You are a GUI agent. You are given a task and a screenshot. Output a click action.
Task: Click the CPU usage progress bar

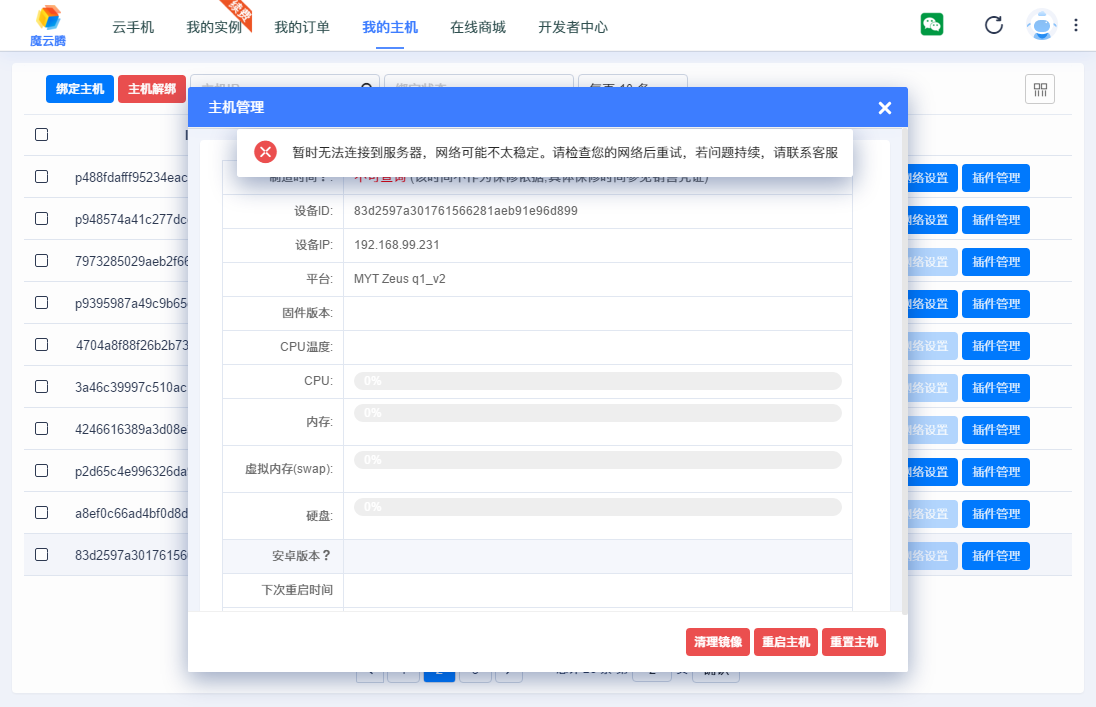[597, 381]
